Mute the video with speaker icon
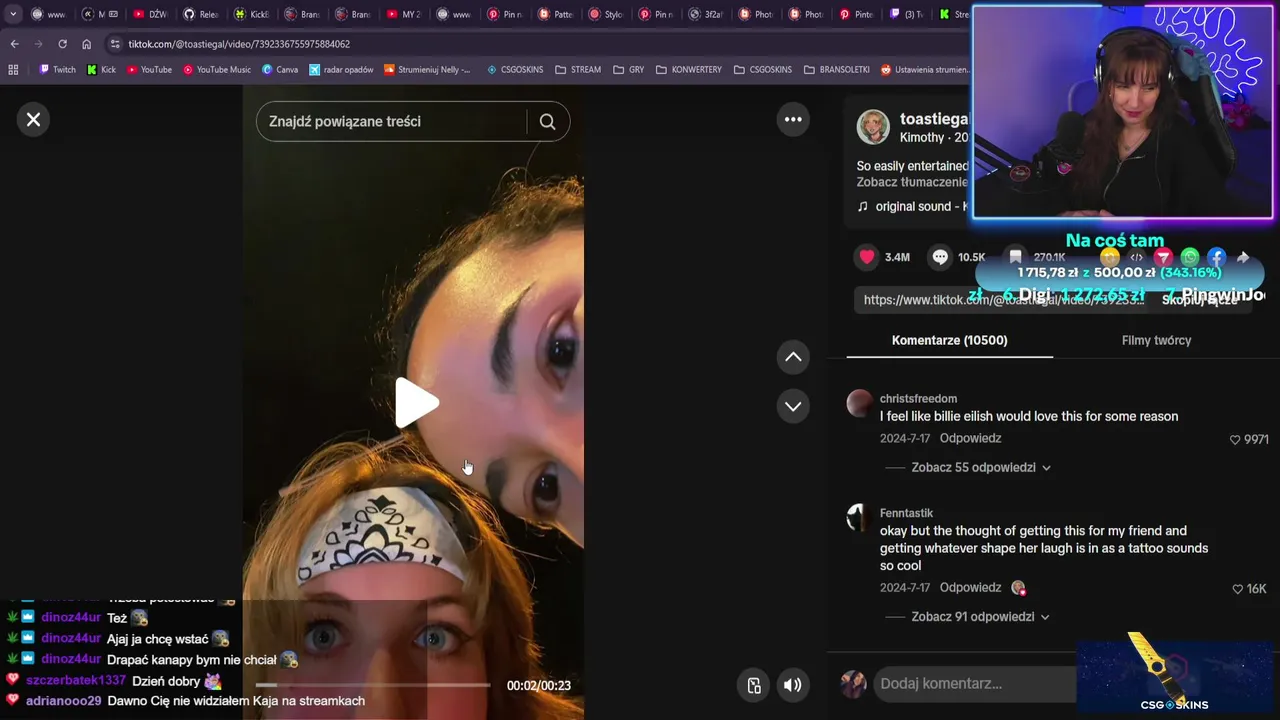This screenshot has height=720, width=1280. 792,685
